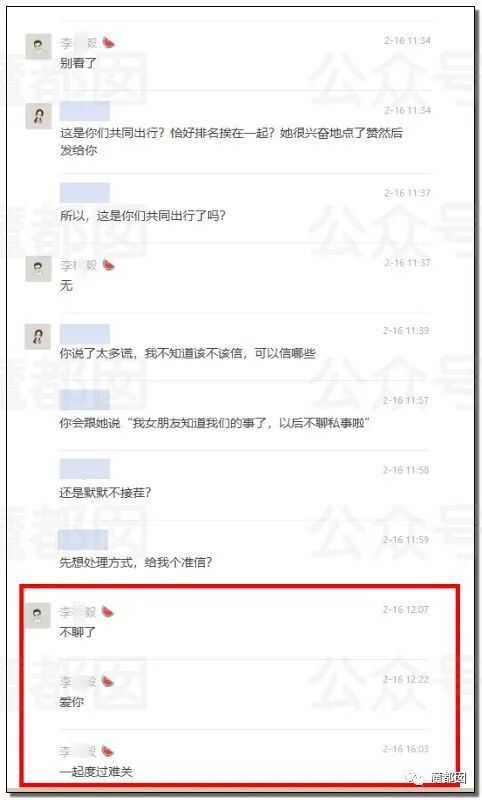Click the timestamp 2-16 12:07

[x=406, y=610]
